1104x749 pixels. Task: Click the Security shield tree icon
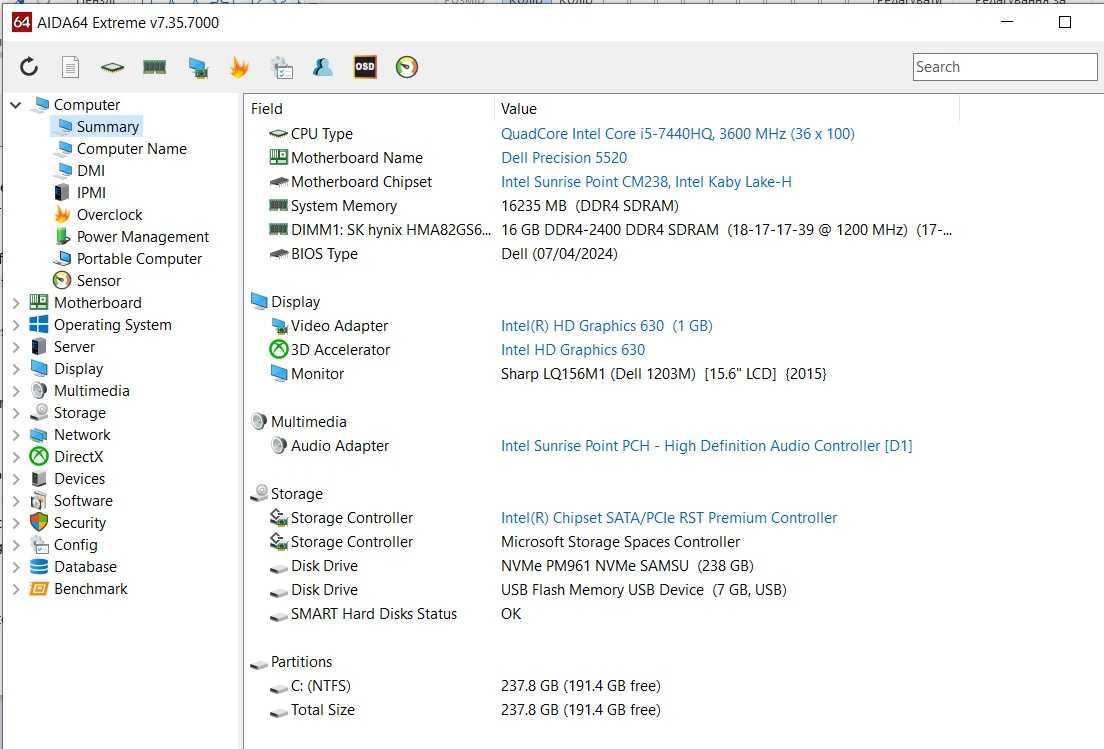[x=39, y=522]
